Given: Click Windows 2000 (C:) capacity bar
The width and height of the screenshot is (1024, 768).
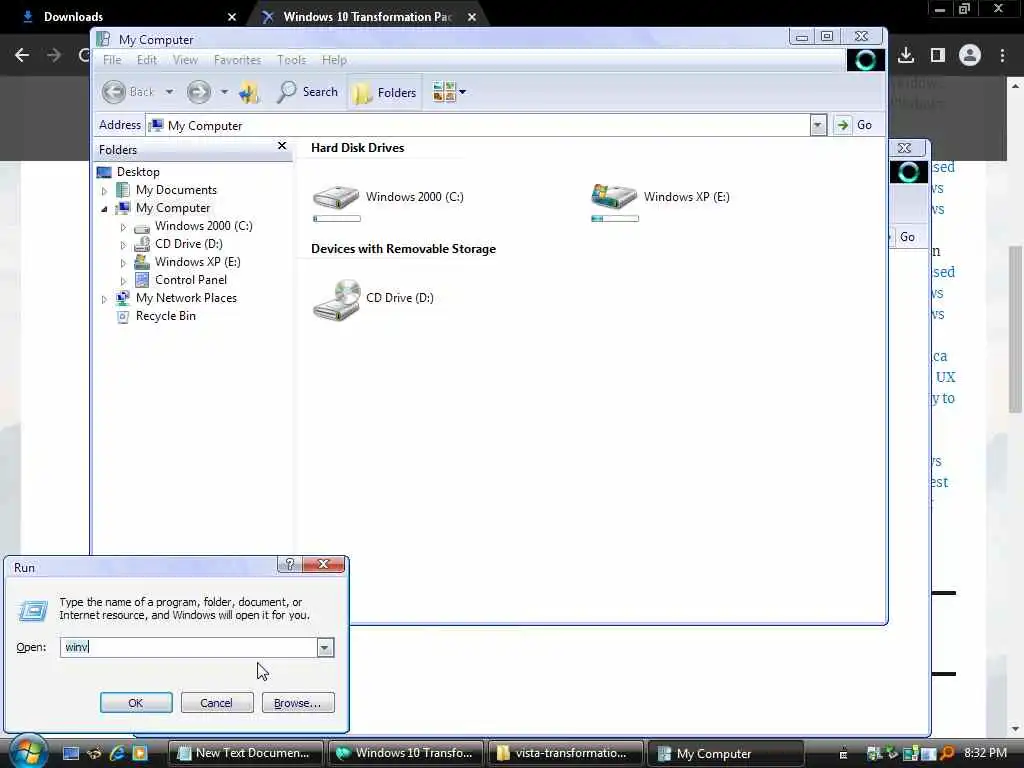Looking at the screenshot, I should click(337, 219).
